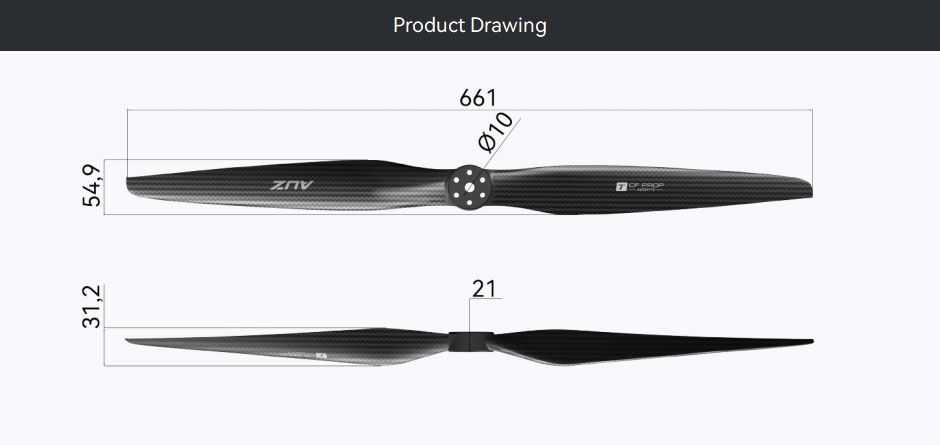
Task: Select the 54,9 blade width dimension
Action: (92, 186)
